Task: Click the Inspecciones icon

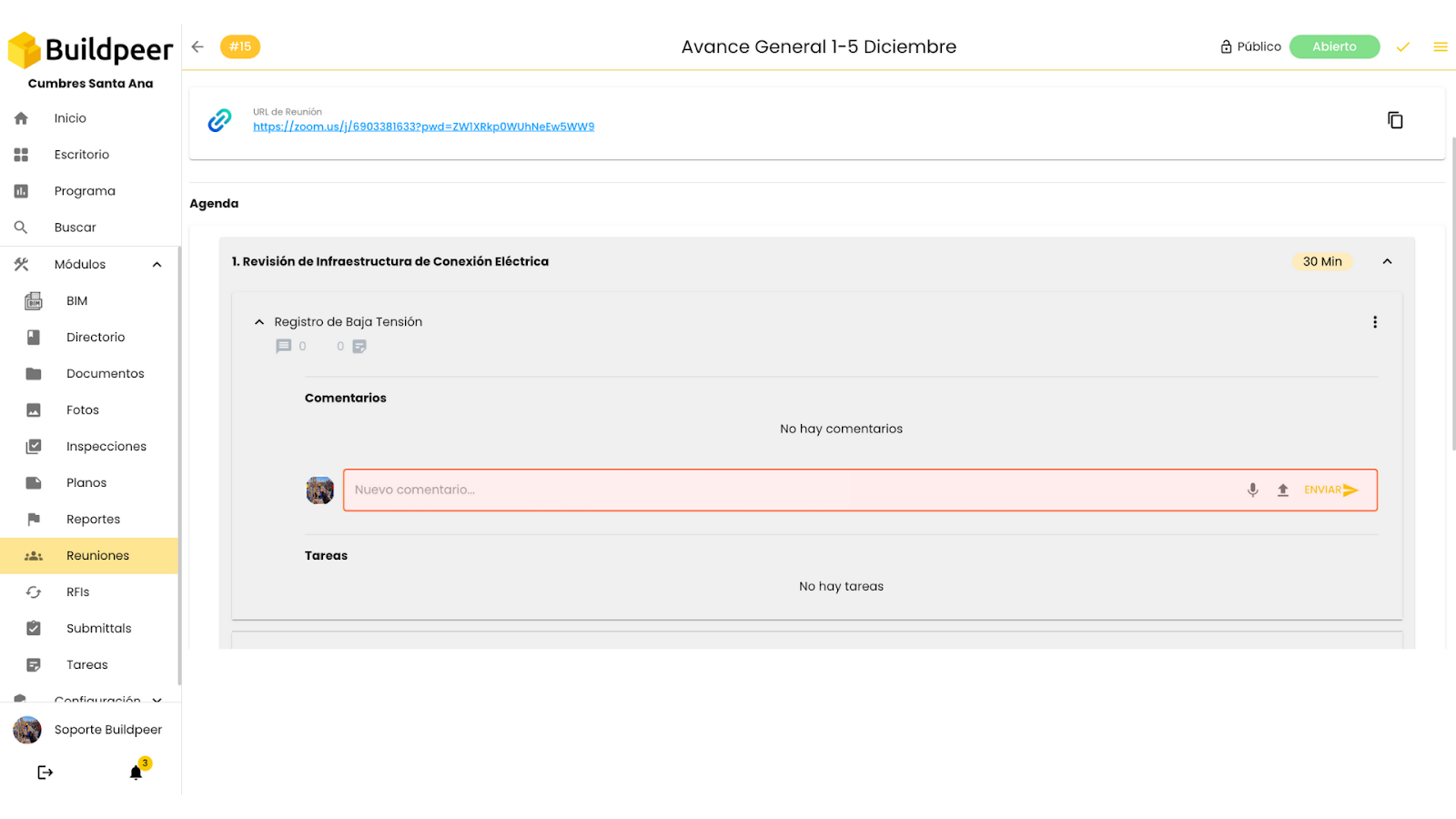Action: click(34, 446)
